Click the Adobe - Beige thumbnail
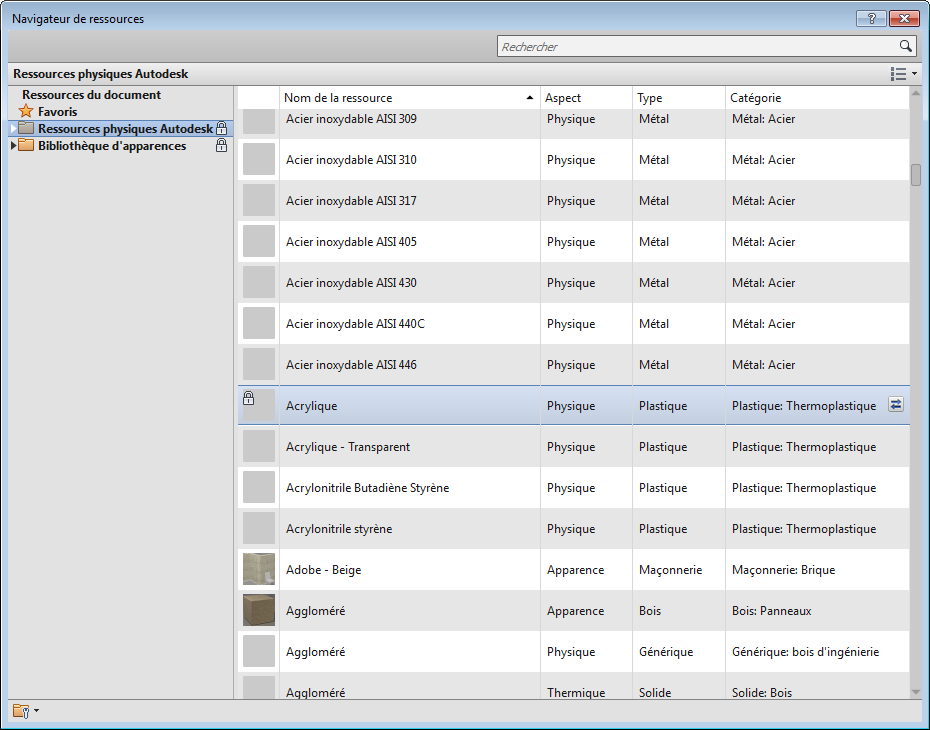This screenshot has width=930, height=730. 259,569
